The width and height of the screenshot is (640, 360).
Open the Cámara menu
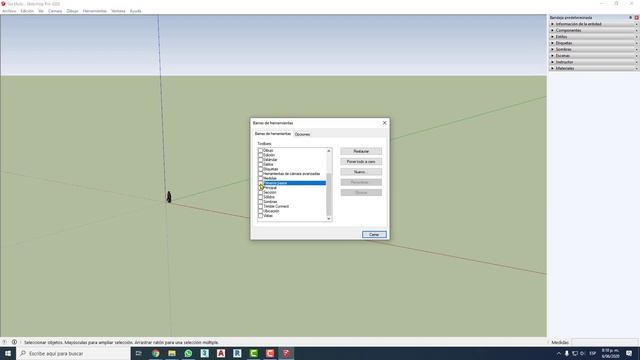click(x=55, y=11)
